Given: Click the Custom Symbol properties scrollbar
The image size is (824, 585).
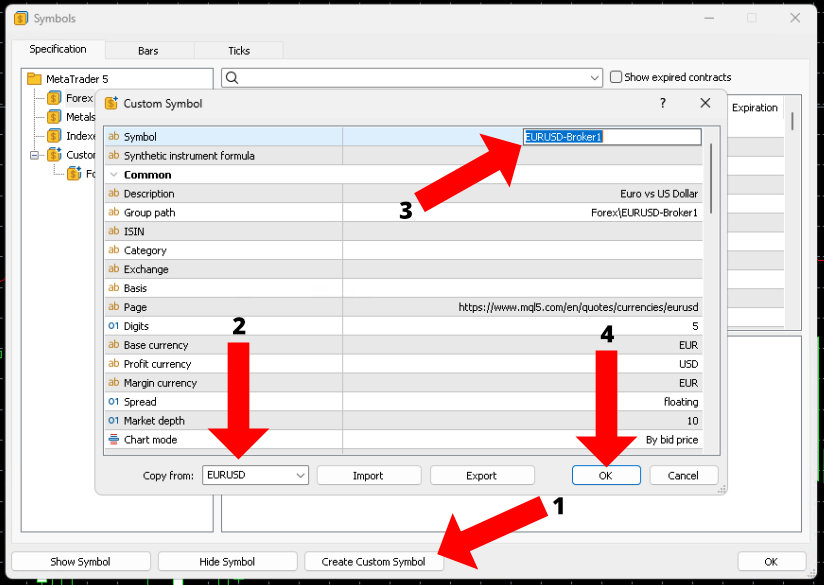Looking at the screenshot, I should click(x=711, y=179).
